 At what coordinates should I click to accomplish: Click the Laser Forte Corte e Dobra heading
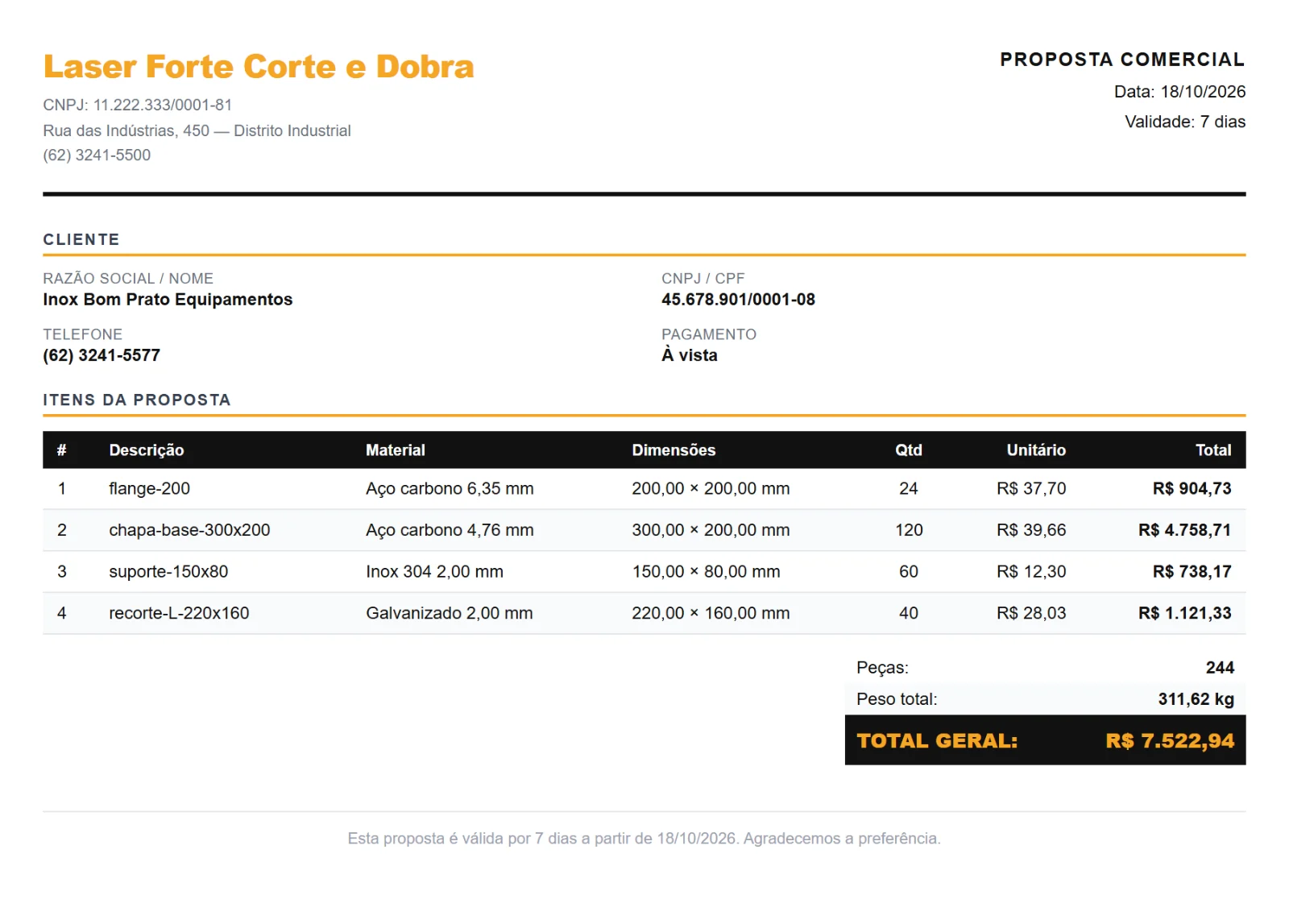[259, 67]
